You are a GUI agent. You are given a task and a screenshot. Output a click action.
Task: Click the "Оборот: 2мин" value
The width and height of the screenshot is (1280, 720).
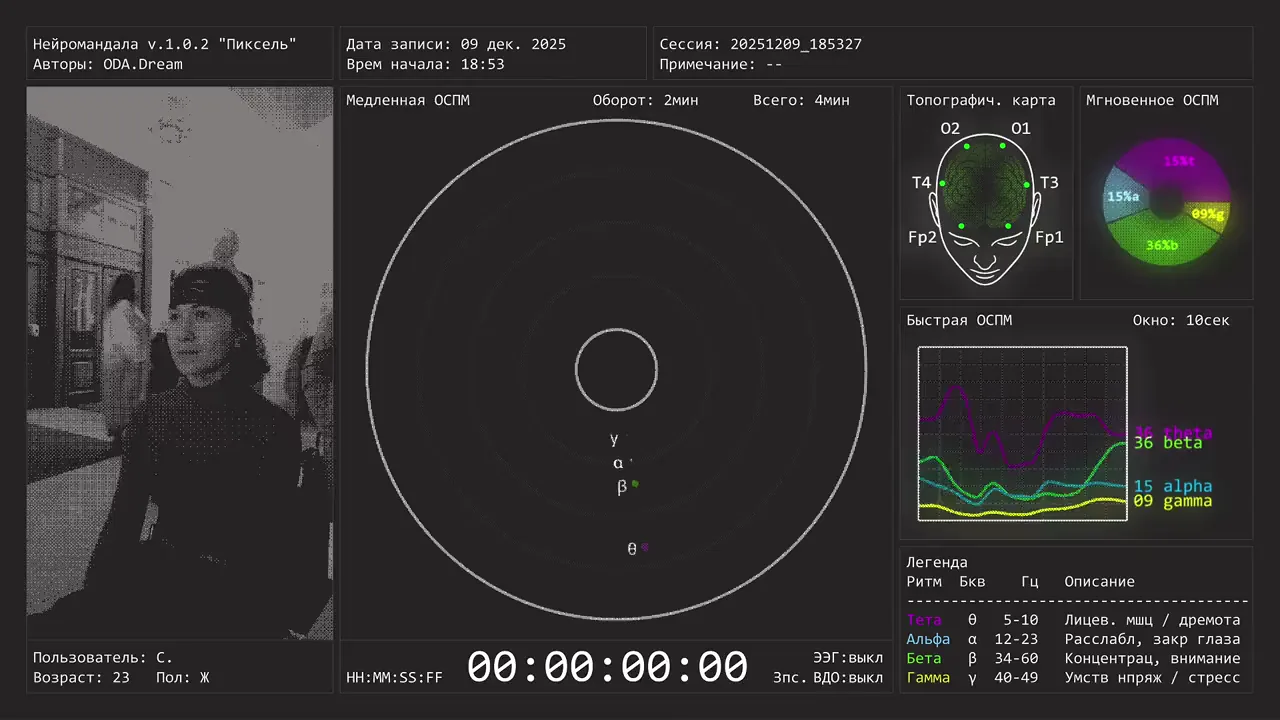[x=645, y=100]
